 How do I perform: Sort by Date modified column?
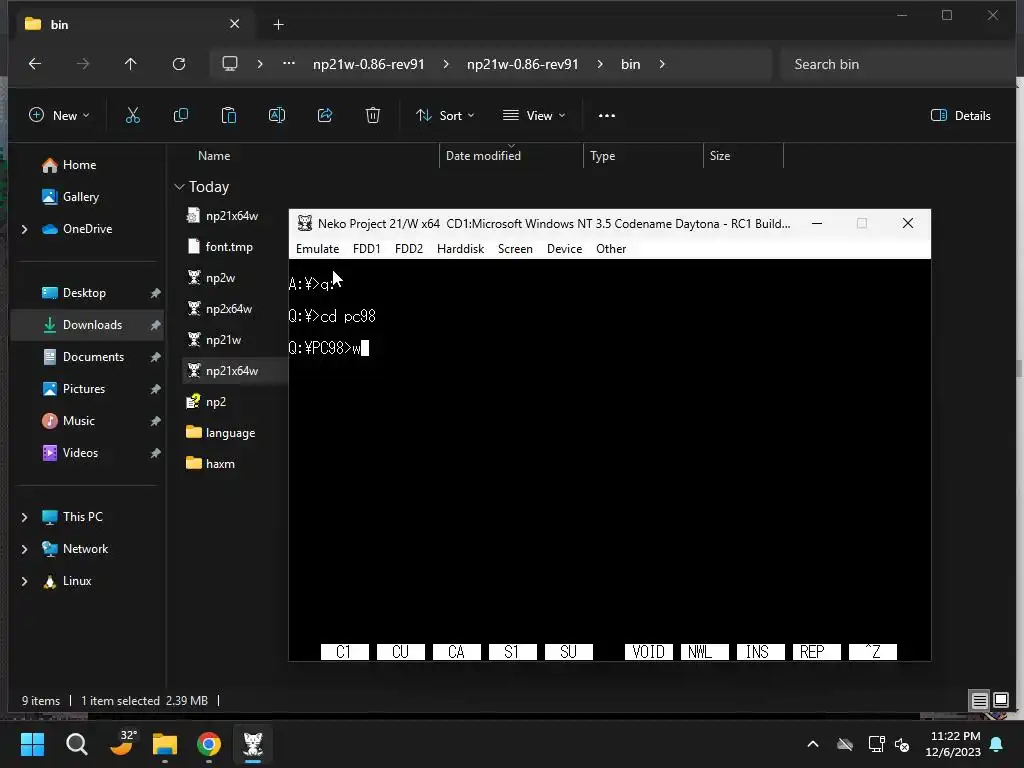(483, 155)
